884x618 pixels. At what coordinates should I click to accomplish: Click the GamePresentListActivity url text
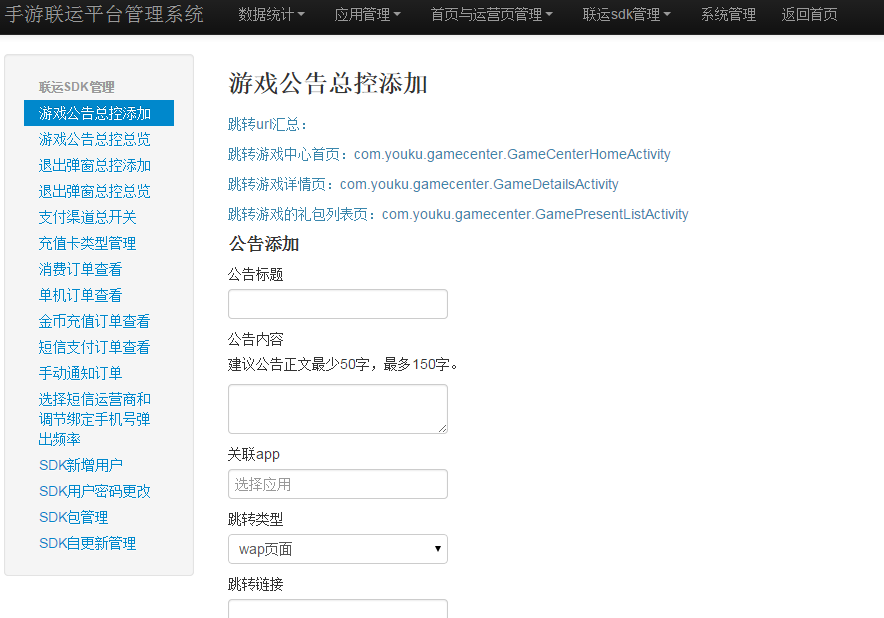coord(535,214)
